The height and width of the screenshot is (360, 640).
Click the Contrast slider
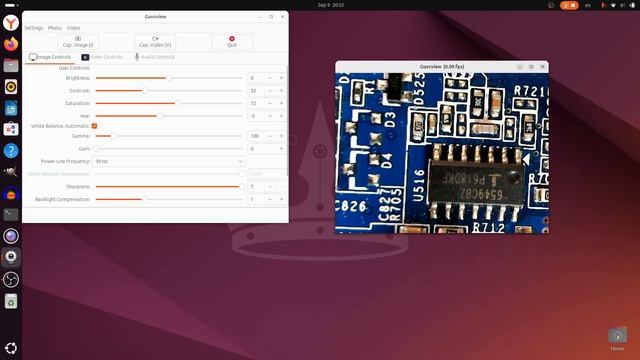coord(169,91)
